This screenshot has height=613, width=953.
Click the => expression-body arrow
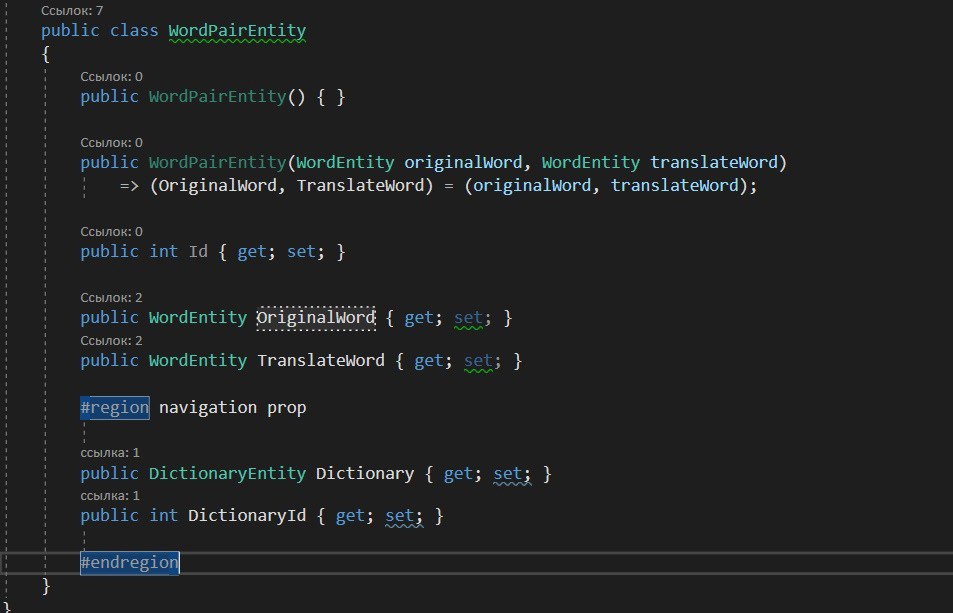point(129,186)
